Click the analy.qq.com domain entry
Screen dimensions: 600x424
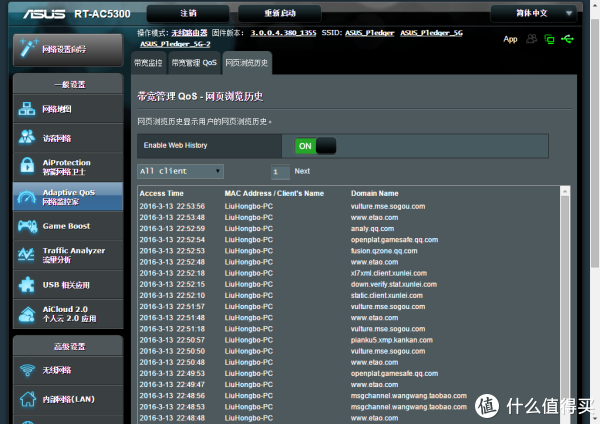tap(372, 228)
